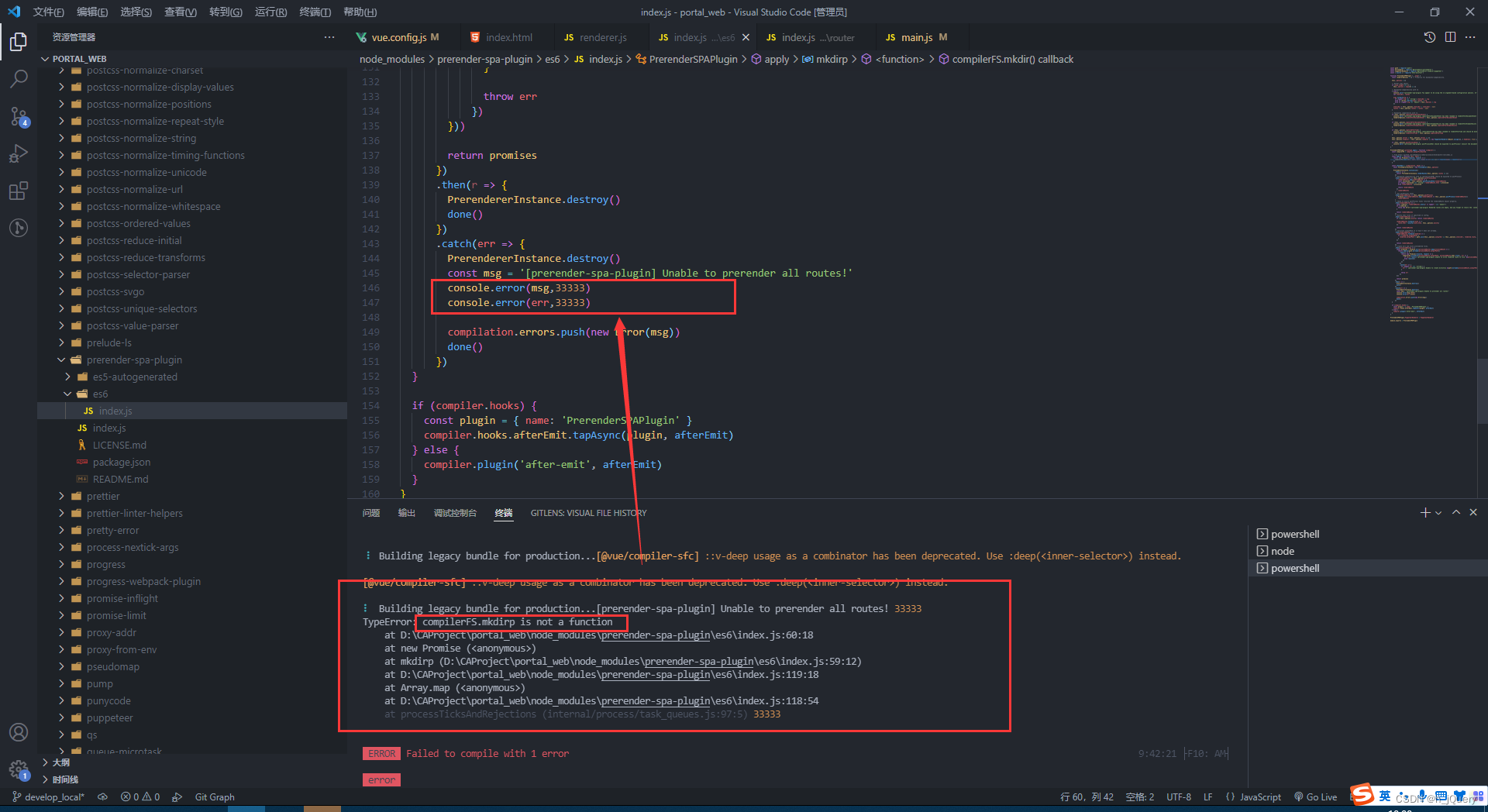The width and height of the screenshot is (1488, 812).
Task: Open errors and warnings count in status bar
Action: [x=140, y=797]
